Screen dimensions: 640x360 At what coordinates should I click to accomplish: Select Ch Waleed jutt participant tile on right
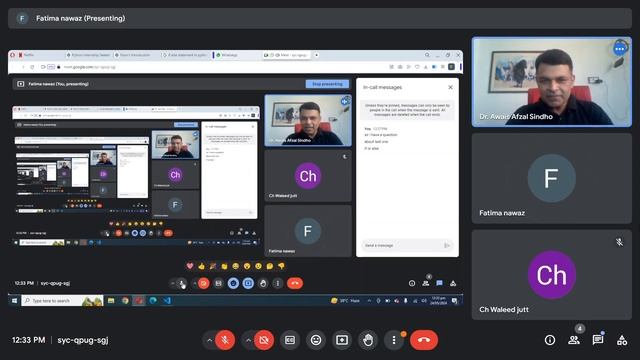pyautogui.click(x=552, y=275)
